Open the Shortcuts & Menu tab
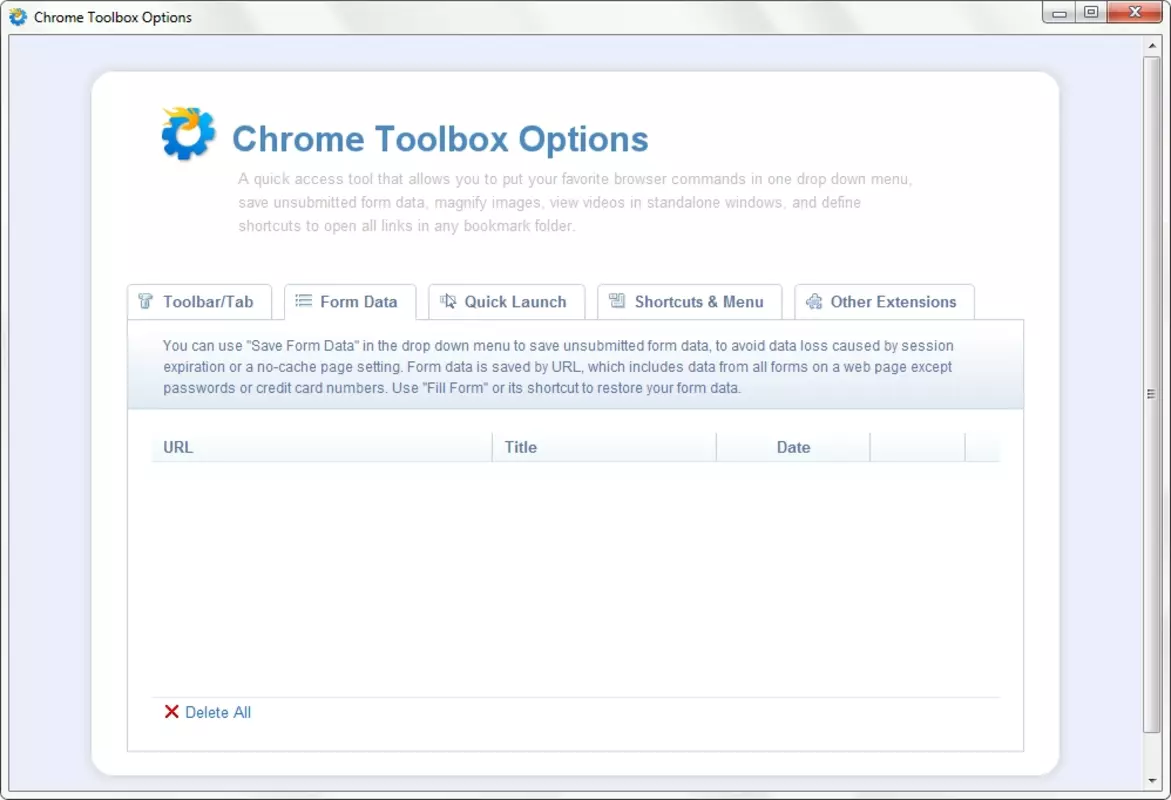 click(x=689, y=302)
